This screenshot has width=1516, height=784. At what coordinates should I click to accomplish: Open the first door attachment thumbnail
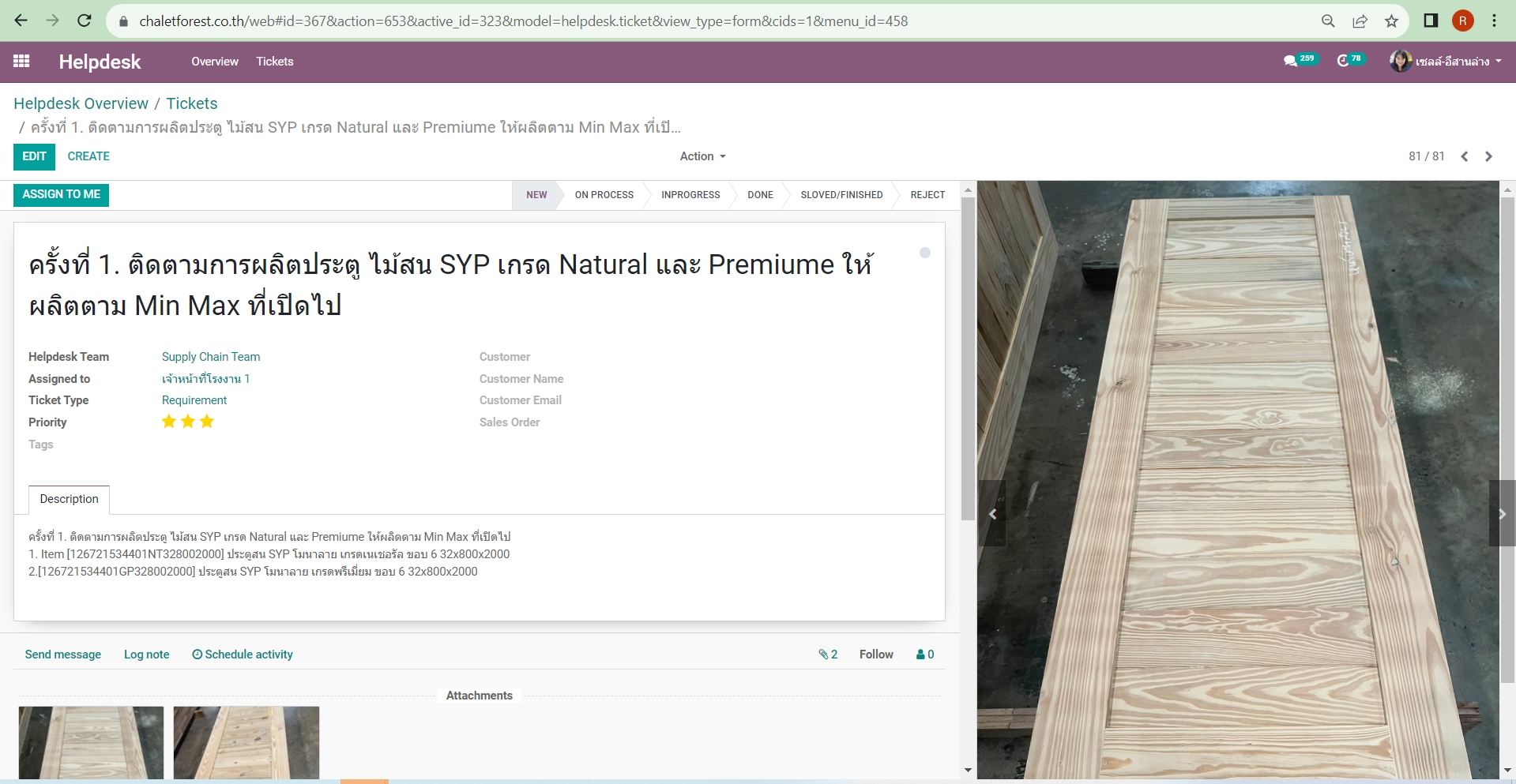click(91, 742)
